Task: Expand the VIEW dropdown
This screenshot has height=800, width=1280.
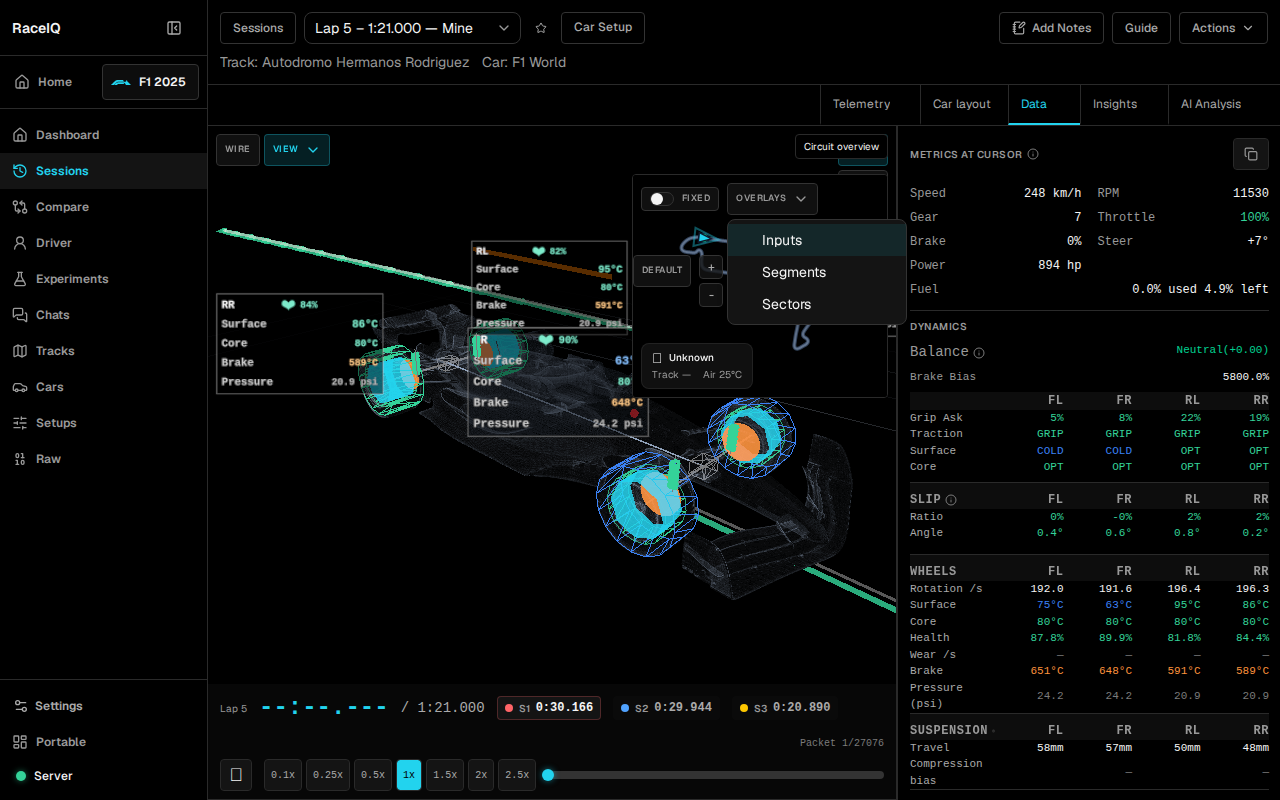Action: pos(297,150)
